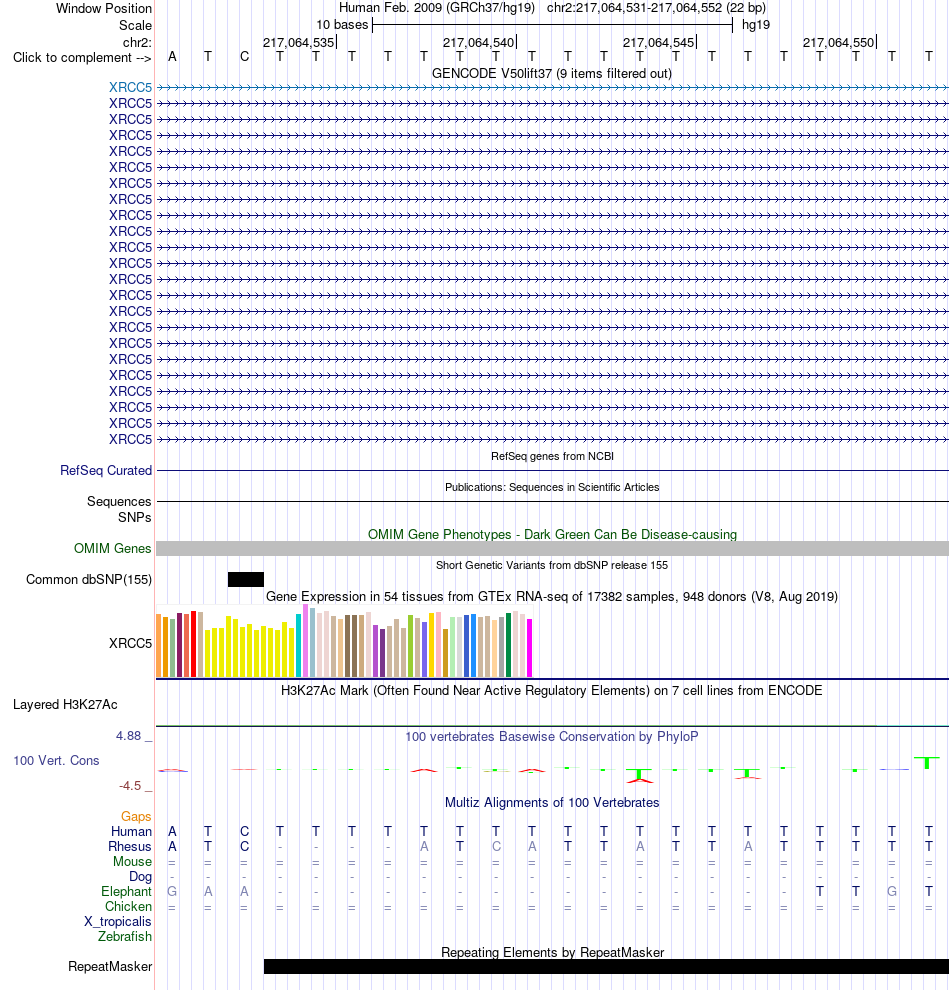950x990 pixels.
Task: Click 'Publications: Sequences in Scientific Articles' title
Action: pos(552,487)
